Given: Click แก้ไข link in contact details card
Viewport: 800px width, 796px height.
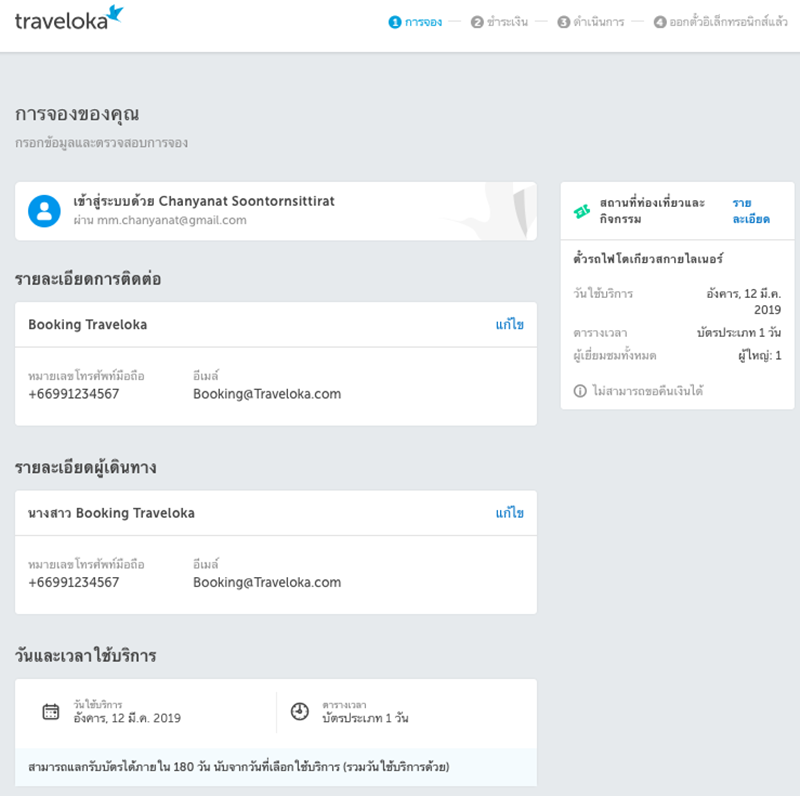Looking at the screenshot, I should point(510,325).
